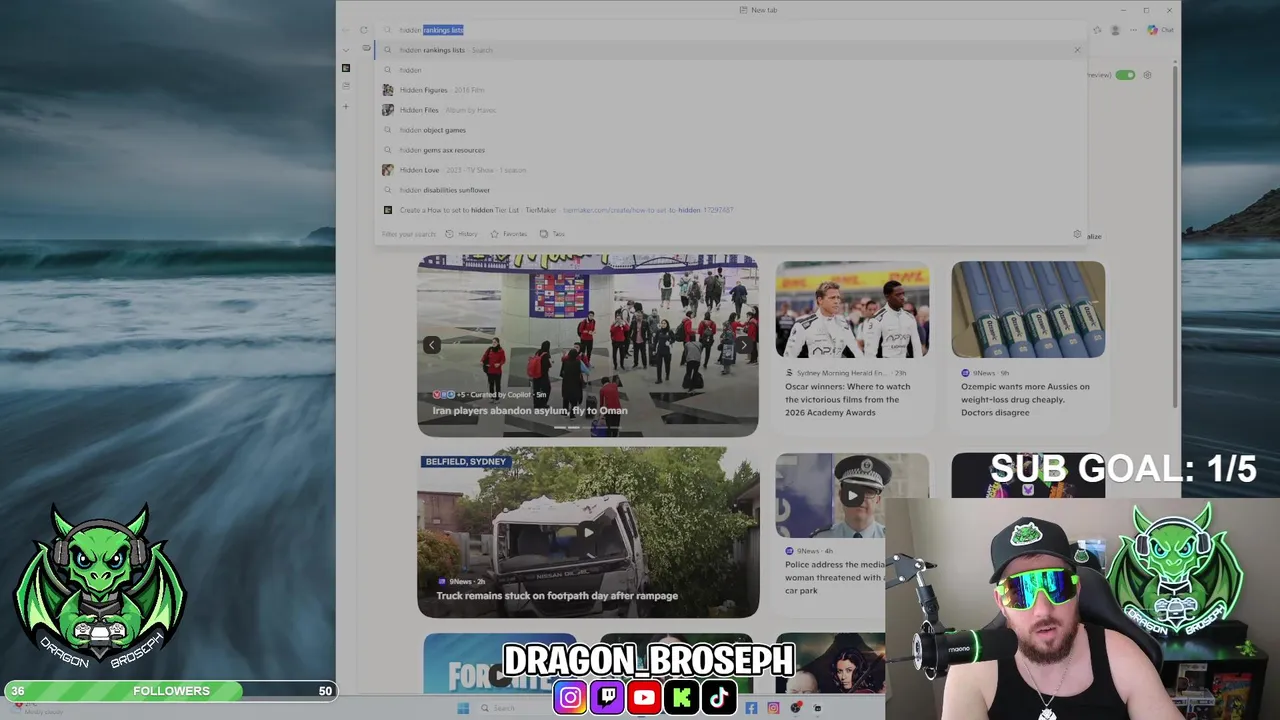Pick the 'hidden disabilities sunflower' suggestion
1280x720 pixels.
[730, 190]
